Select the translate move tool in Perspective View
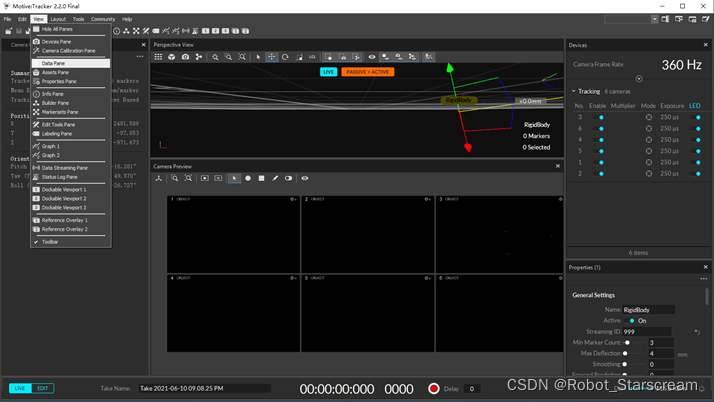 [x=271, y=57]
